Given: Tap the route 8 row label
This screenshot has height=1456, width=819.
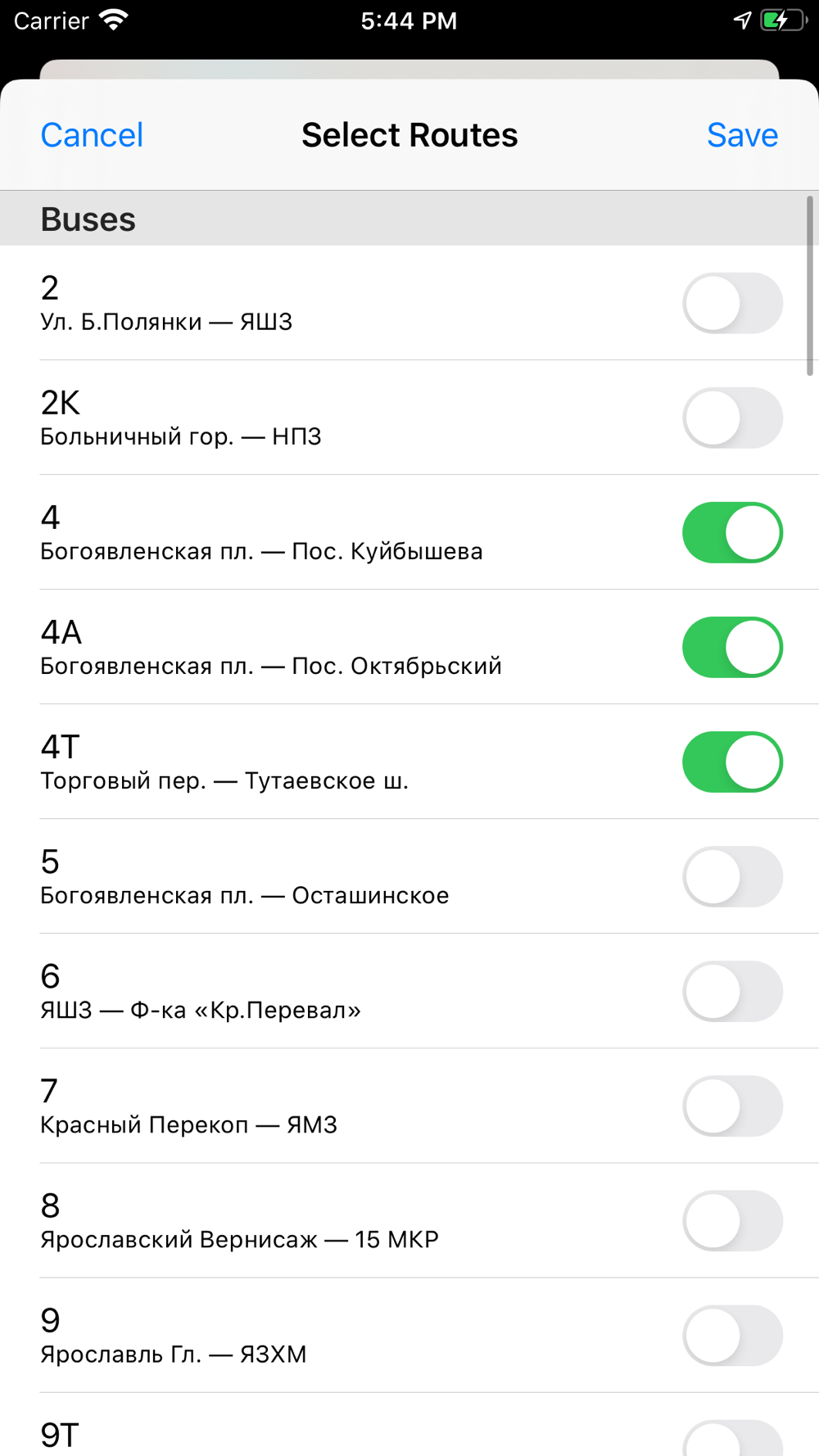Looking at the screenshot, I should (x=239, y=1220).
